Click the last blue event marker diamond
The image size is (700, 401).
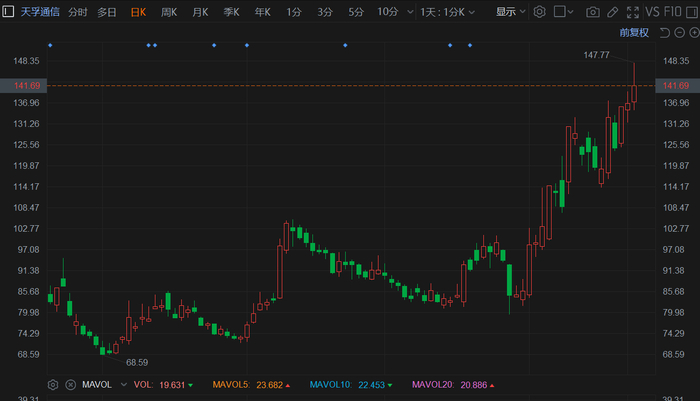point(470,45)
